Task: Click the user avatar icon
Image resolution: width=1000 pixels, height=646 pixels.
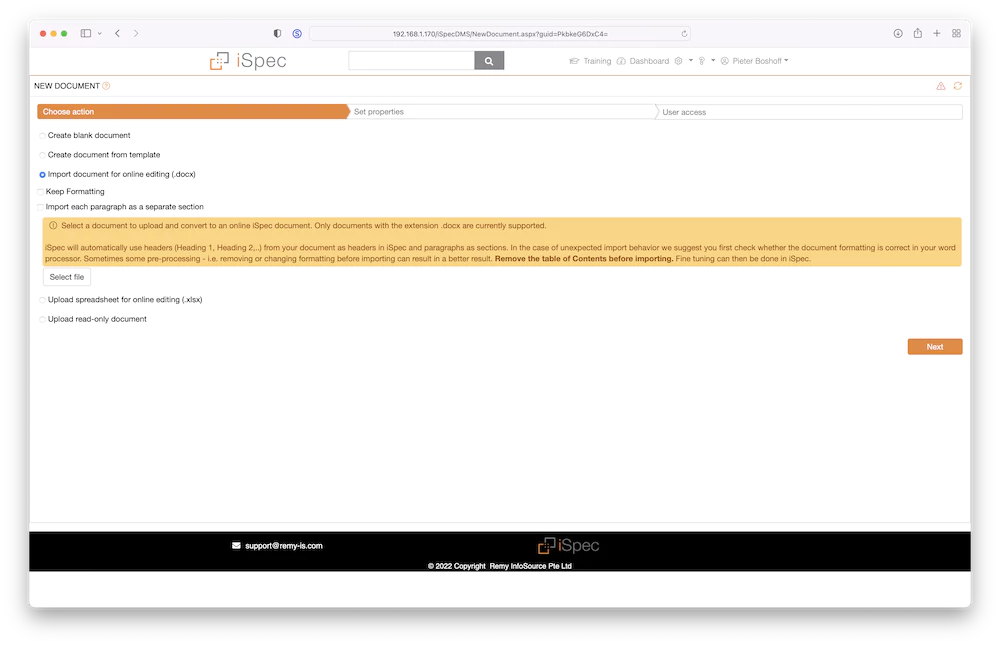Action: pos(724,61)
